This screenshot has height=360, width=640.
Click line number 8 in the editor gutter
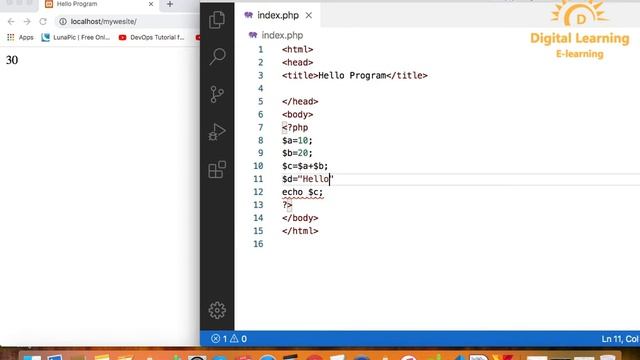pyautogui.click(x=260, y=140)
